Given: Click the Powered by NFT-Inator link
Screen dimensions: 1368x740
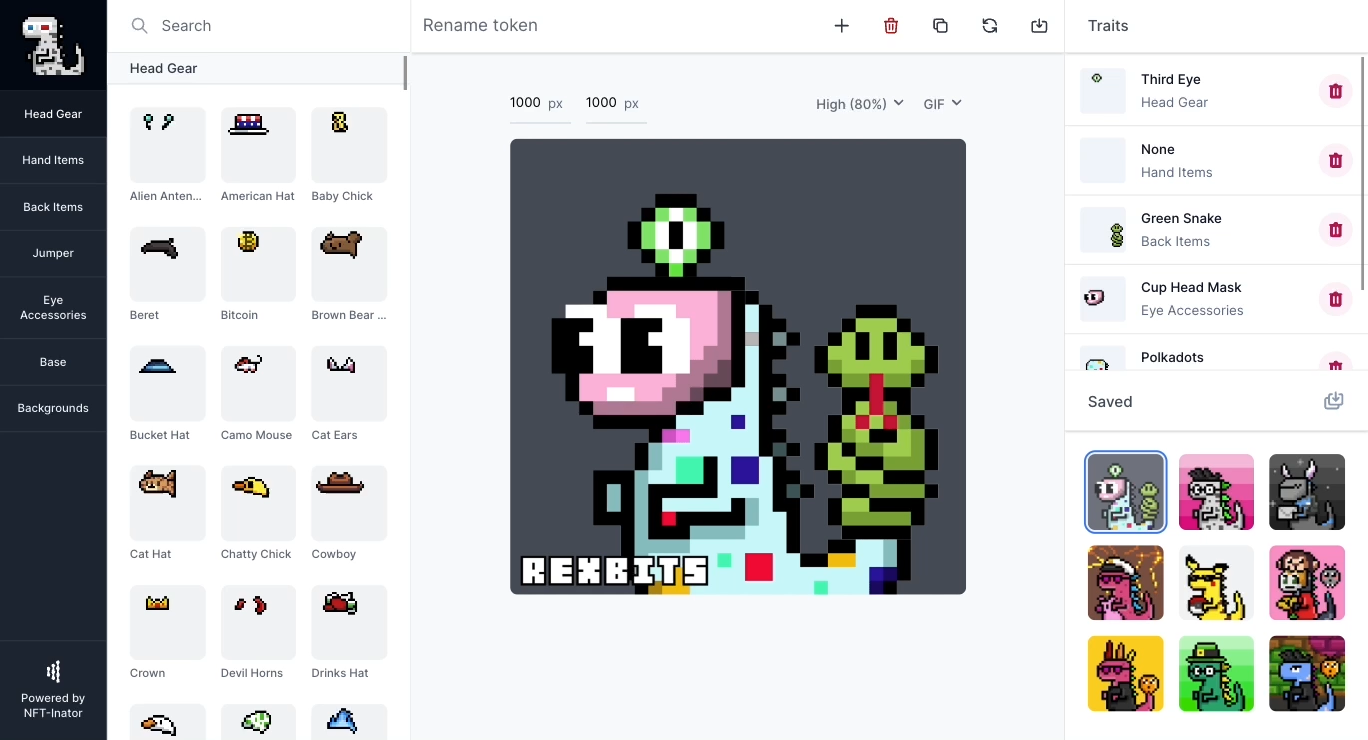Looking at the screenshot, I should pyautogui.click(x=53, y=690).
